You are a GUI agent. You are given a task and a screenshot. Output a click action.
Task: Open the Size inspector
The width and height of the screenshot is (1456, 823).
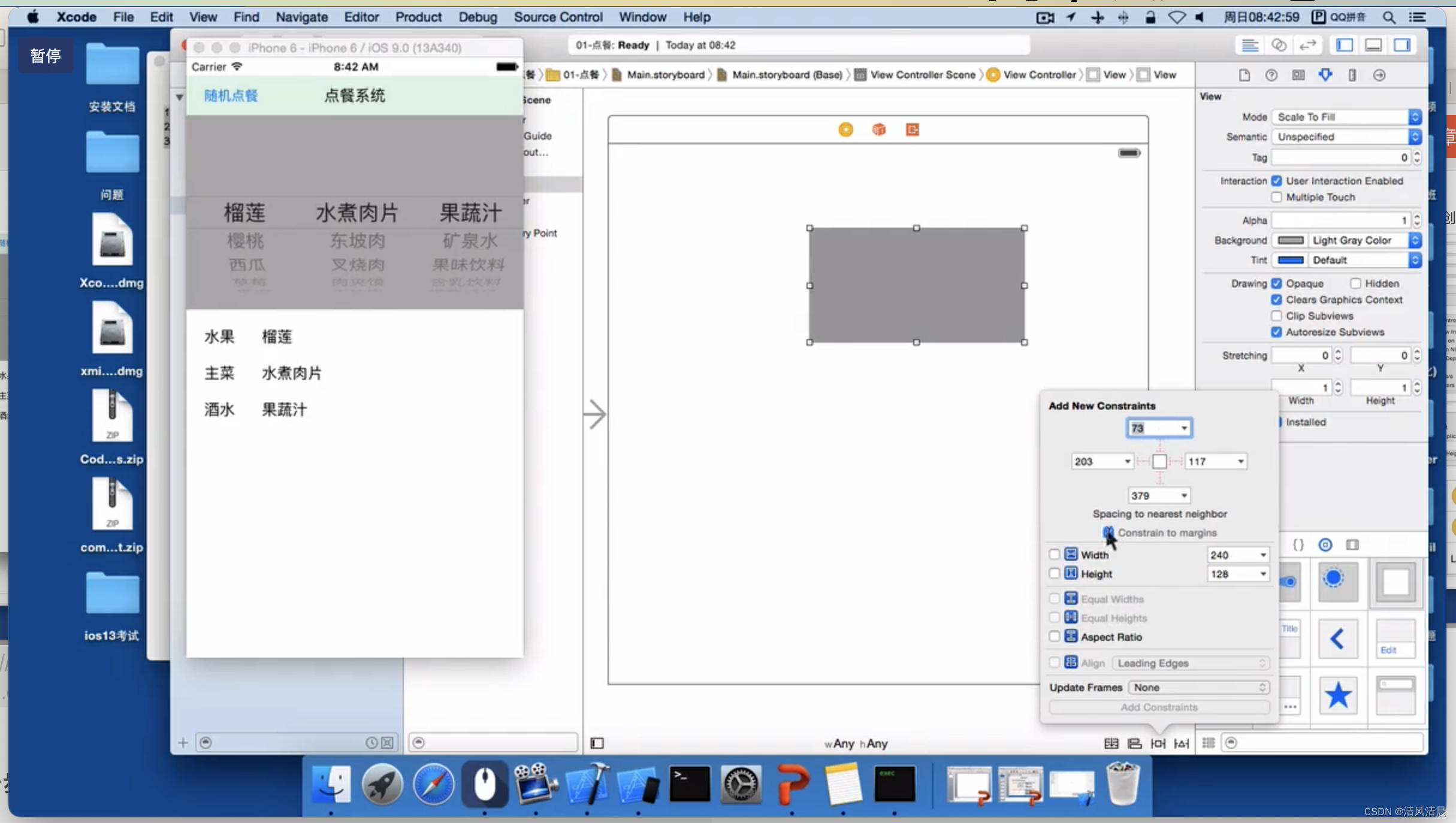pyautogui.click(x=1352, y=75)
